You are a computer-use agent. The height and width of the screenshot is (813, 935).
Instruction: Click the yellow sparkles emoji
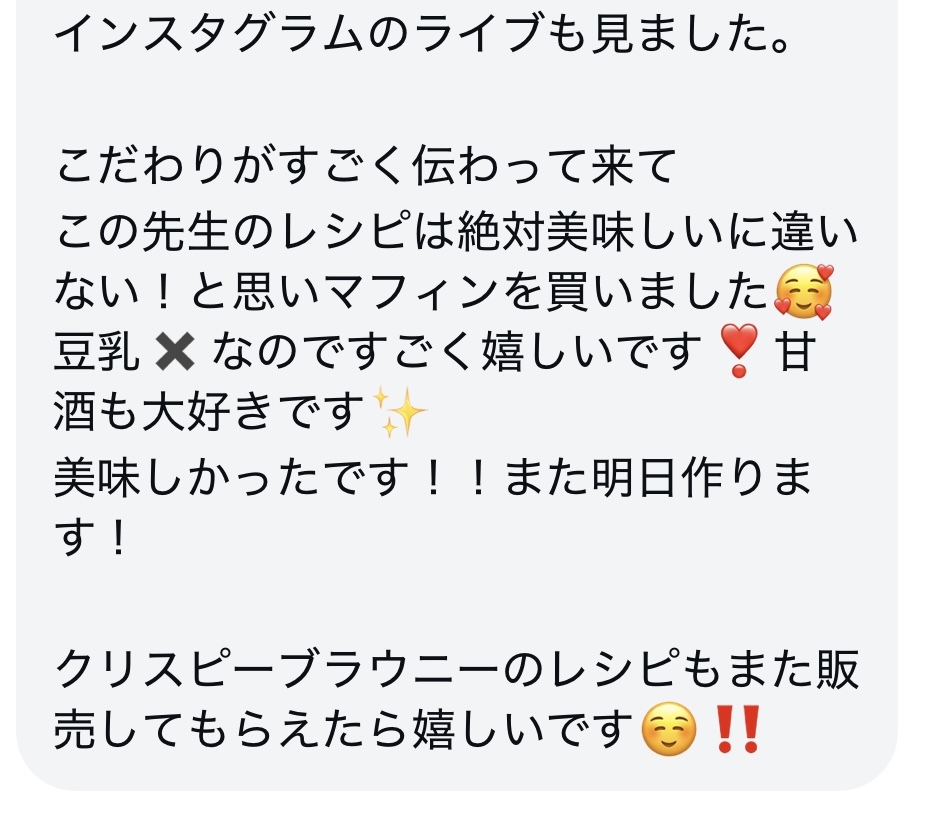(399, 412)
